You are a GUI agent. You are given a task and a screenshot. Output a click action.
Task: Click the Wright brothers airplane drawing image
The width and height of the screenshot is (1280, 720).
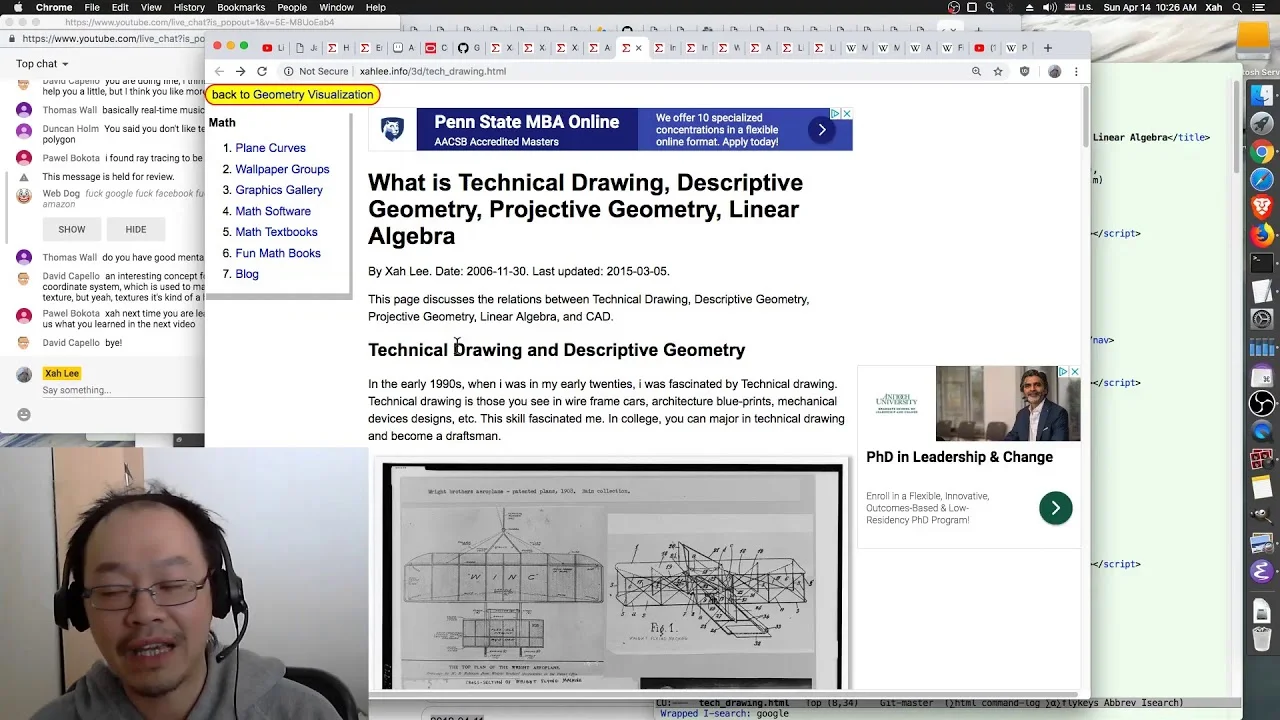click(x=613, y=576)
